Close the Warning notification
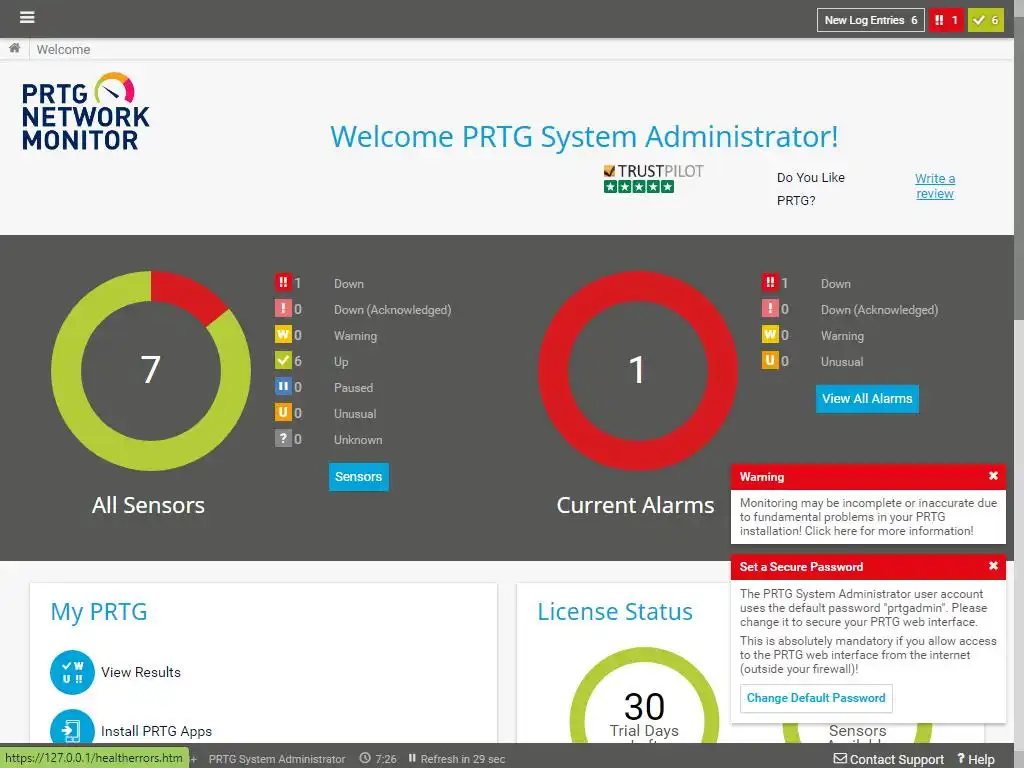The image size is (1024, 768). pos(993,476)
